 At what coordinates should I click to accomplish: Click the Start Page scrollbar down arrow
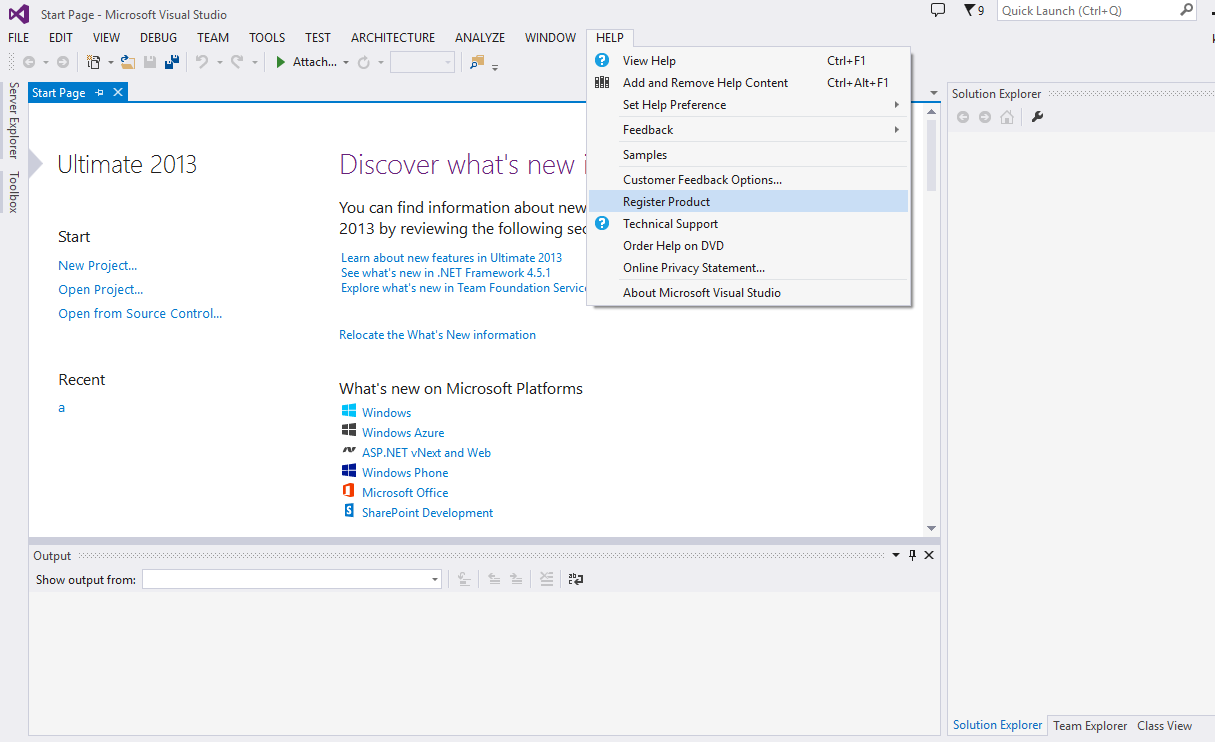[x=931, y=528]
